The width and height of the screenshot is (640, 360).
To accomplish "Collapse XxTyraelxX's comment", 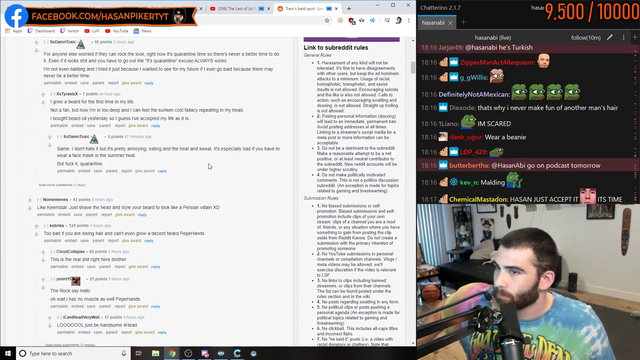I will [53, 94].
